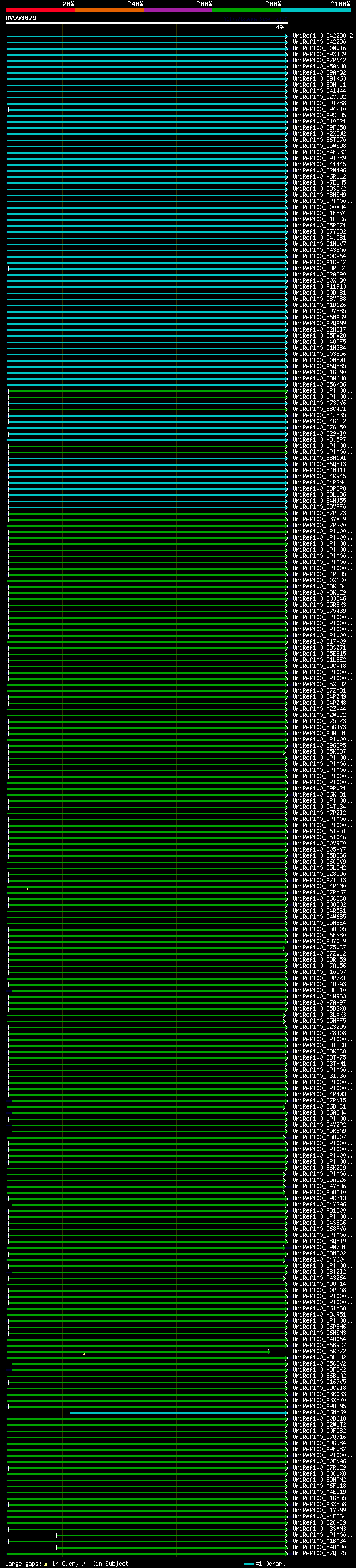Open hit UniRef100_A6FU18
Viewport: 356px width, 1568px height.
click(319, 1486)
